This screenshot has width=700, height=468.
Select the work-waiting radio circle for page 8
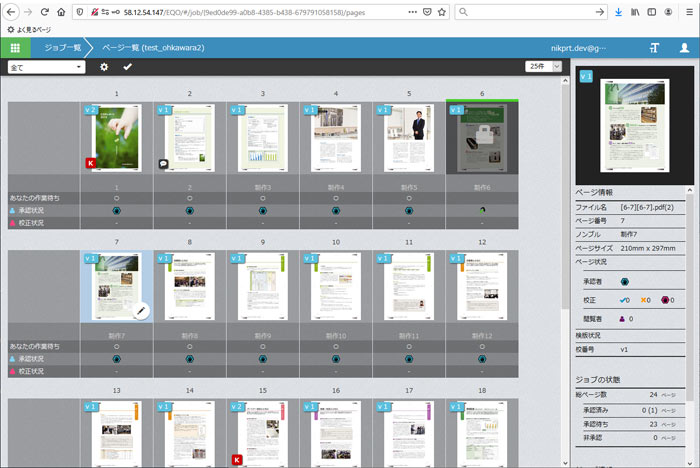(x=189, y=346)
